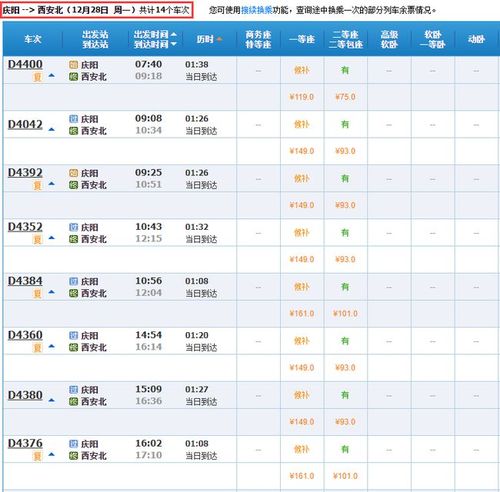Image resolution: width=500 pixels, height=492 pixels.
Task: Click the 商务座 特等座 column header
Action: [x=258, y=39]
